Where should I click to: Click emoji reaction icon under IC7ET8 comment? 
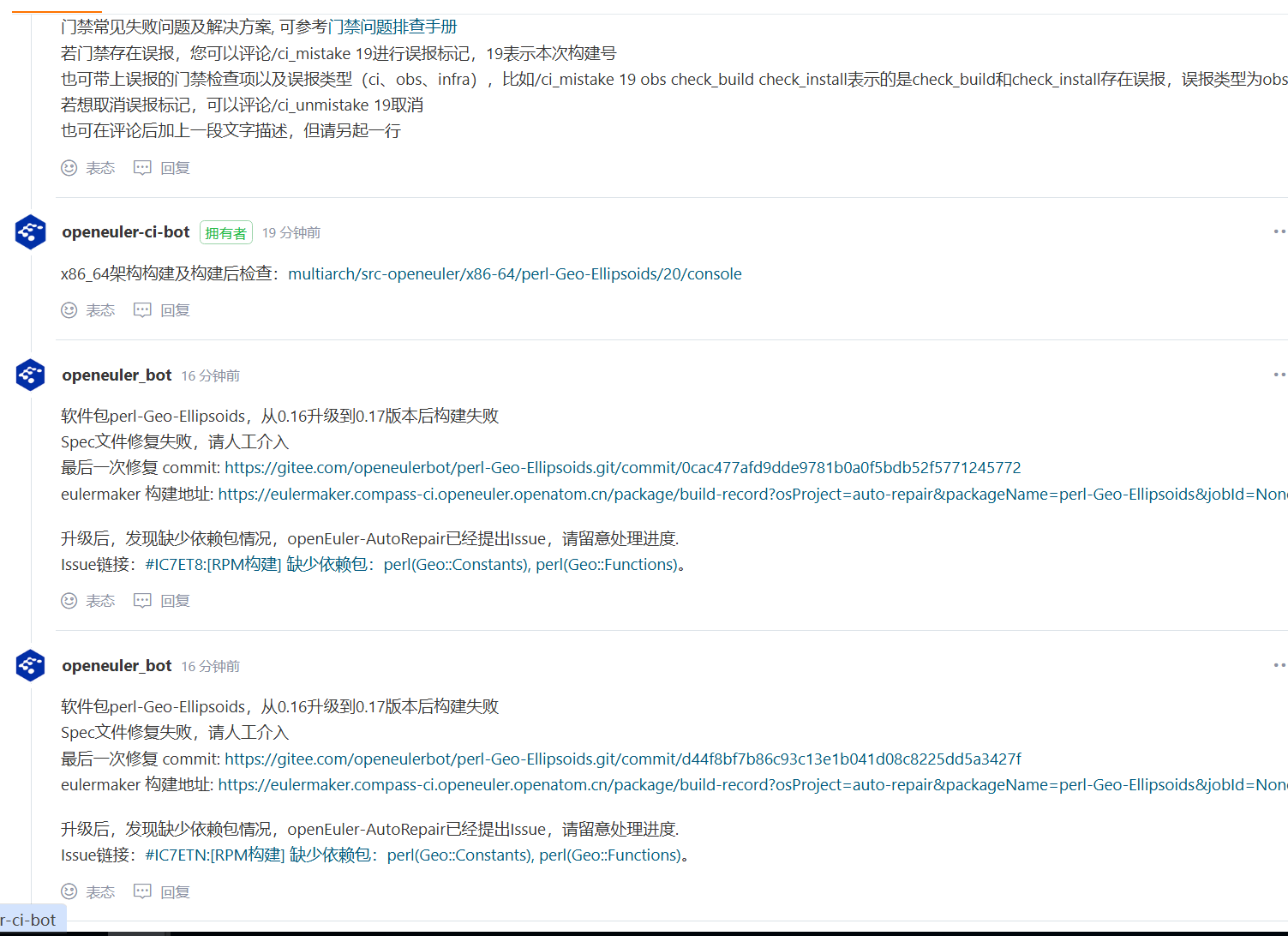pyautogui.click(x=69, y=601)
